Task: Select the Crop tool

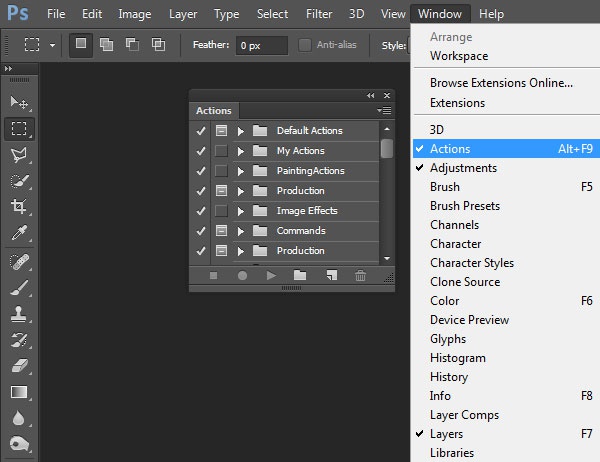Action: coord(19,206)
